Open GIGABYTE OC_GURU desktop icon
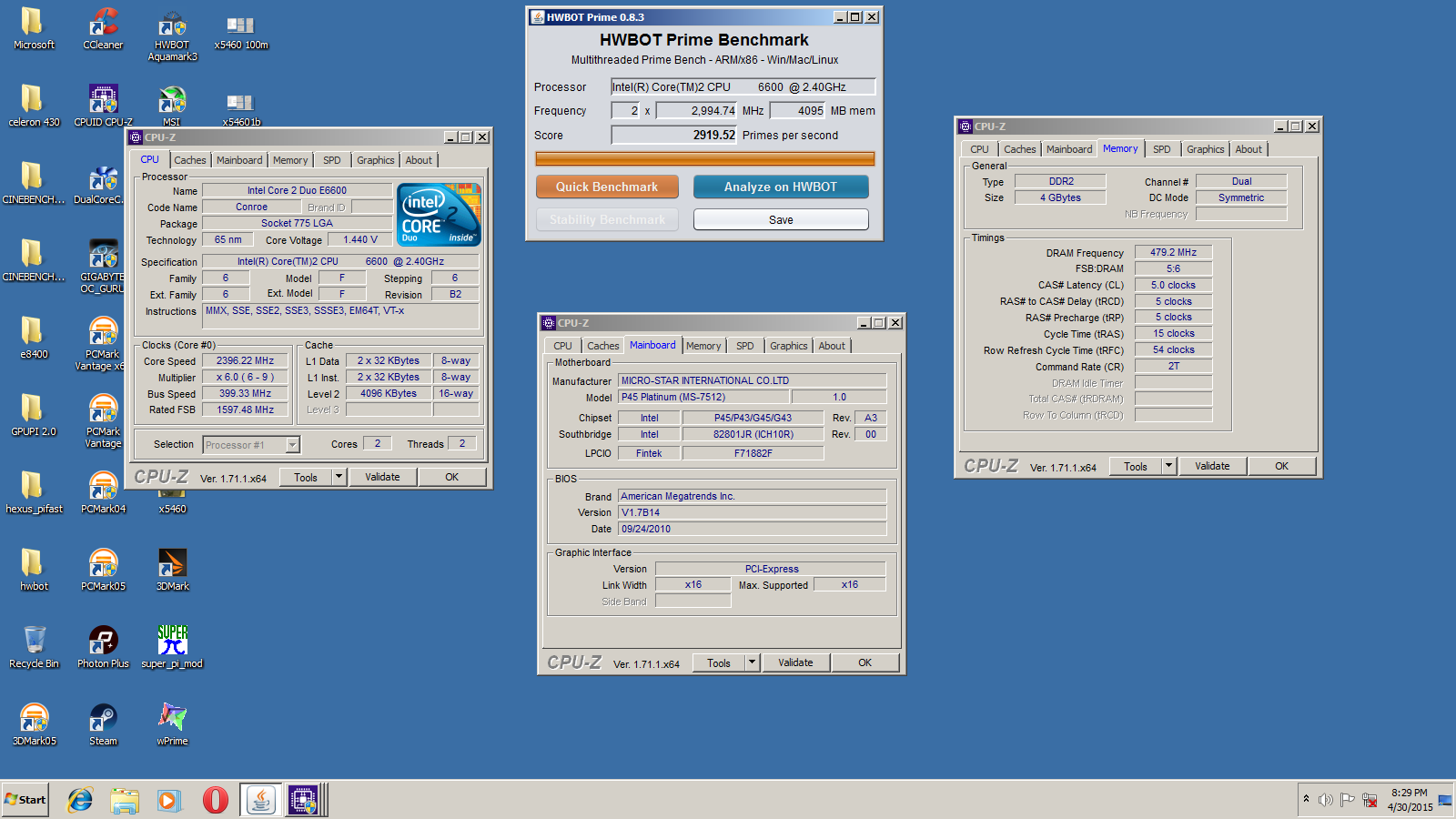 (x=103, y=267)
